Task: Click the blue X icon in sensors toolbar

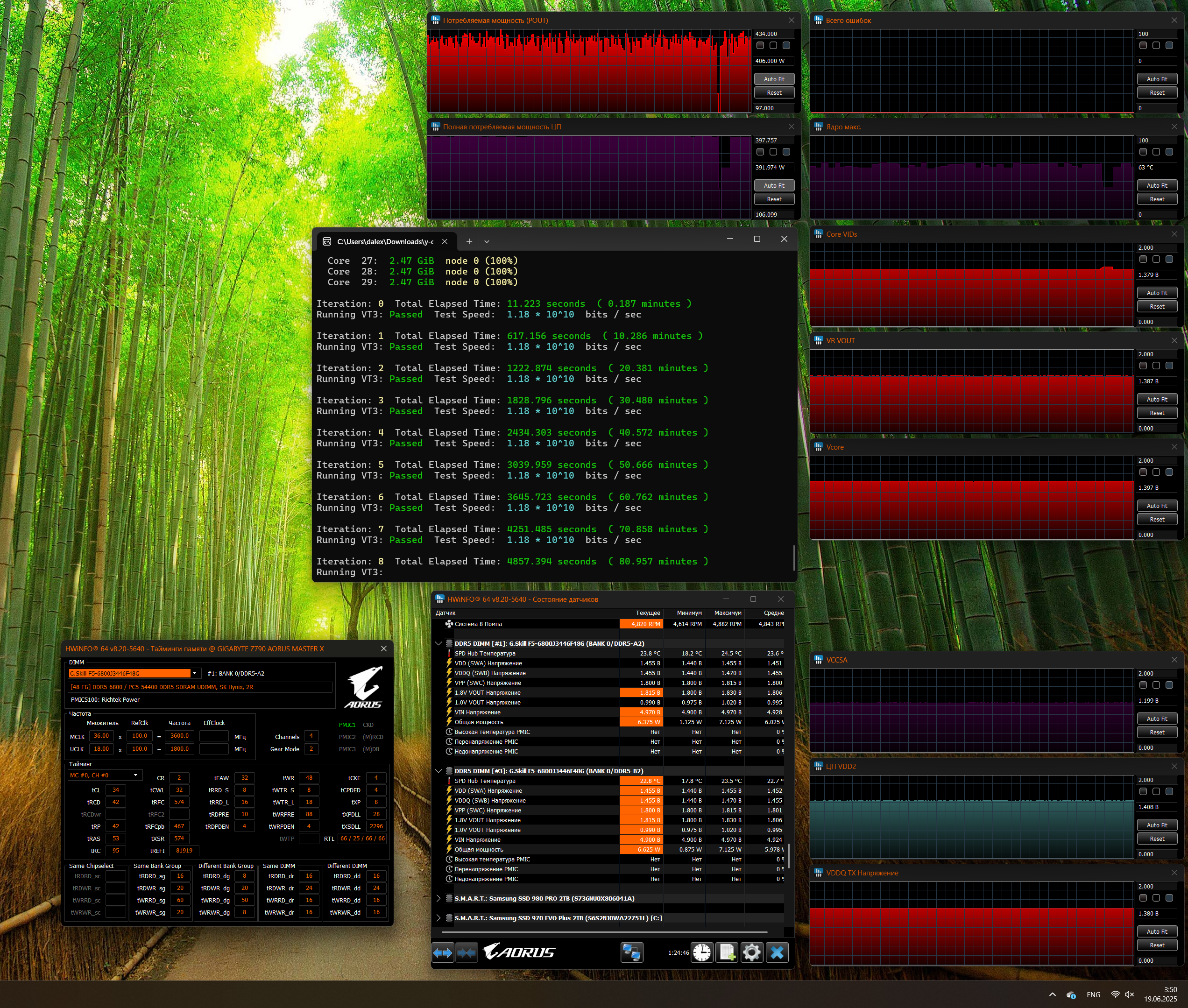Action: point(777,952)
